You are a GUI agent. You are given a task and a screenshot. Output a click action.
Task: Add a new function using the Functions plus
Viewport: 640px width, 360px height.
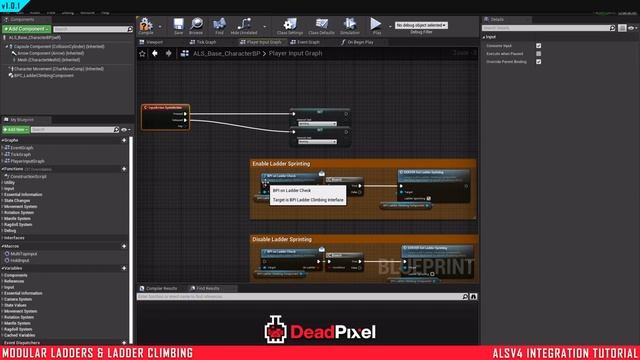[x=124, y=169]
